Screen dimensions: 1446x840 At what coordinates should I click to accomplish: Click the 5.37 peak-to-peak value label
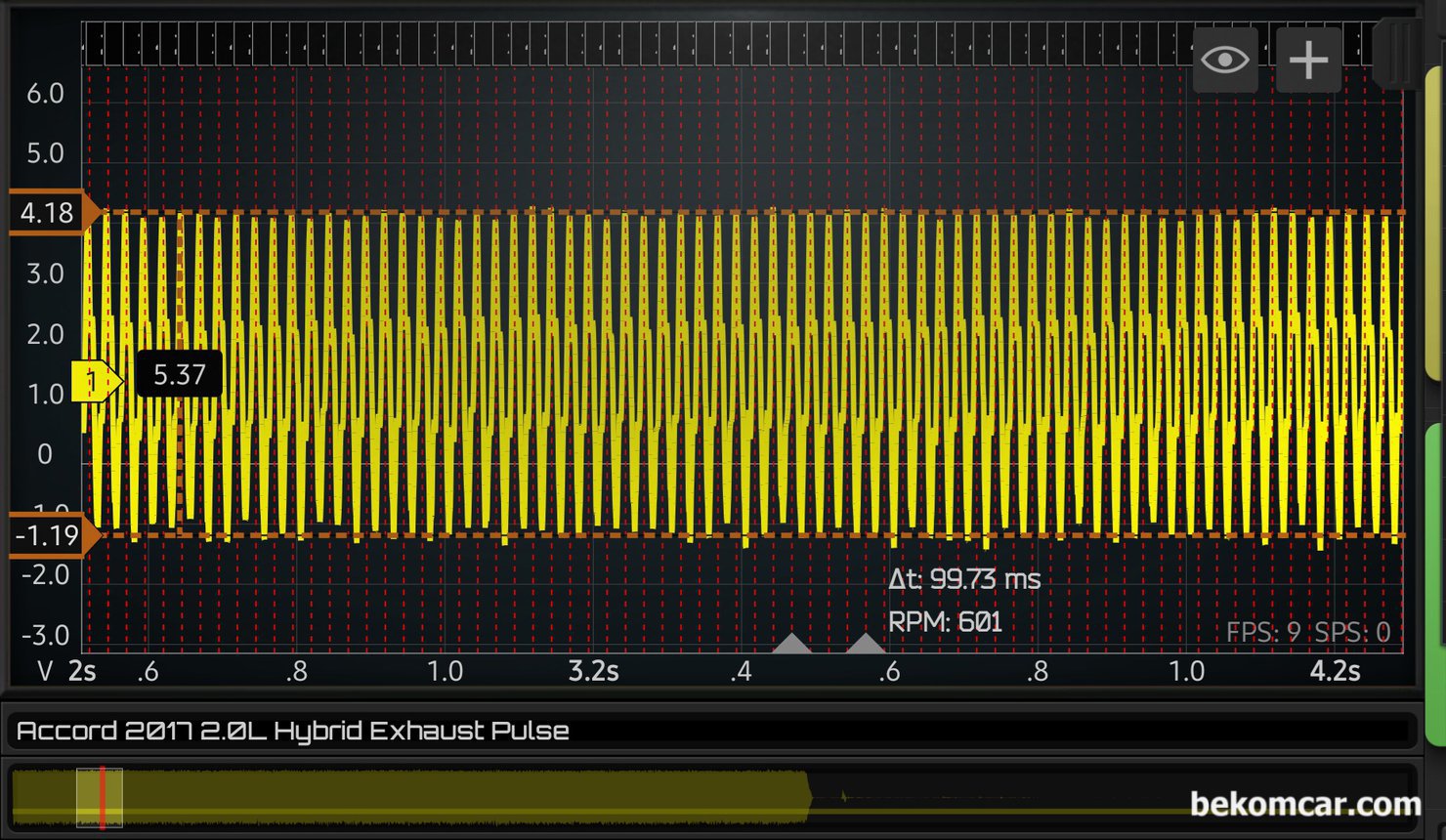pyautogui.click(x=179, y=375)
